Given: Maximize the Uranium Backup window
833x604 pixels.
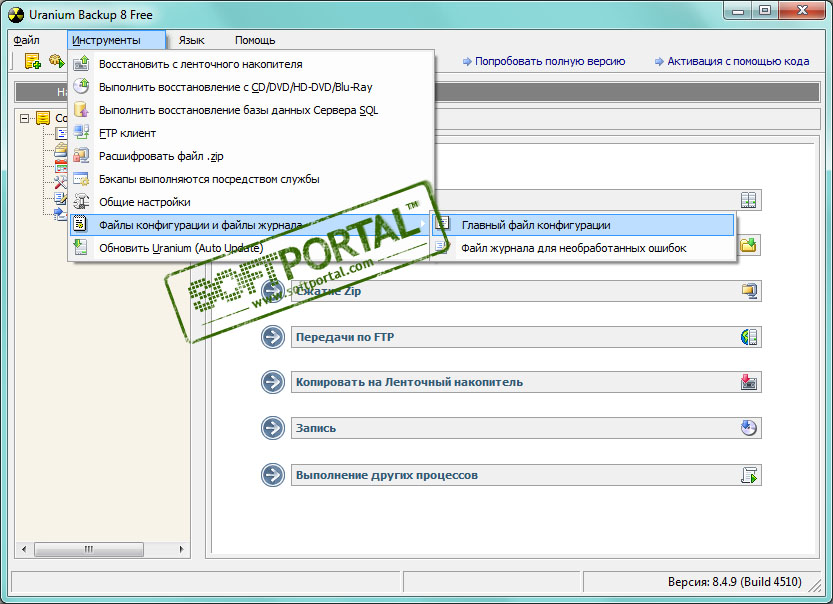Looking at the screenshot, I should [764, 11].
